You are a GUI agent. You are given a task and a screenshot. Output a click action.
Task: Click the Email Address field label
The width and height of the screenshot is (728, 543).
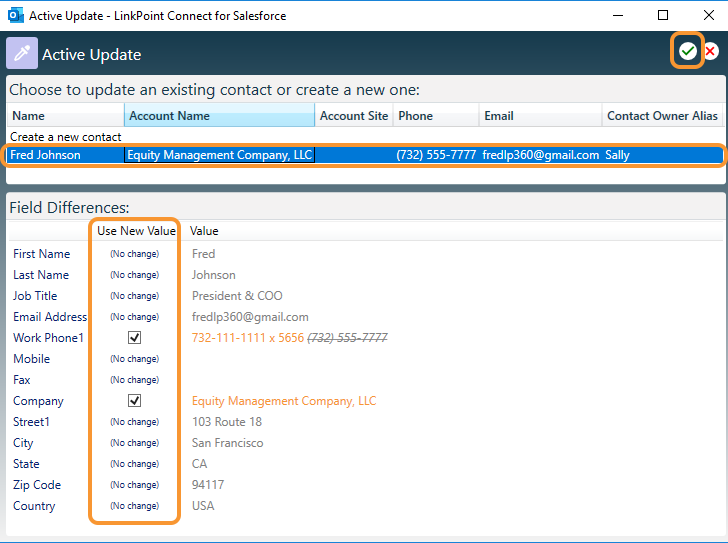coord(50,317)
